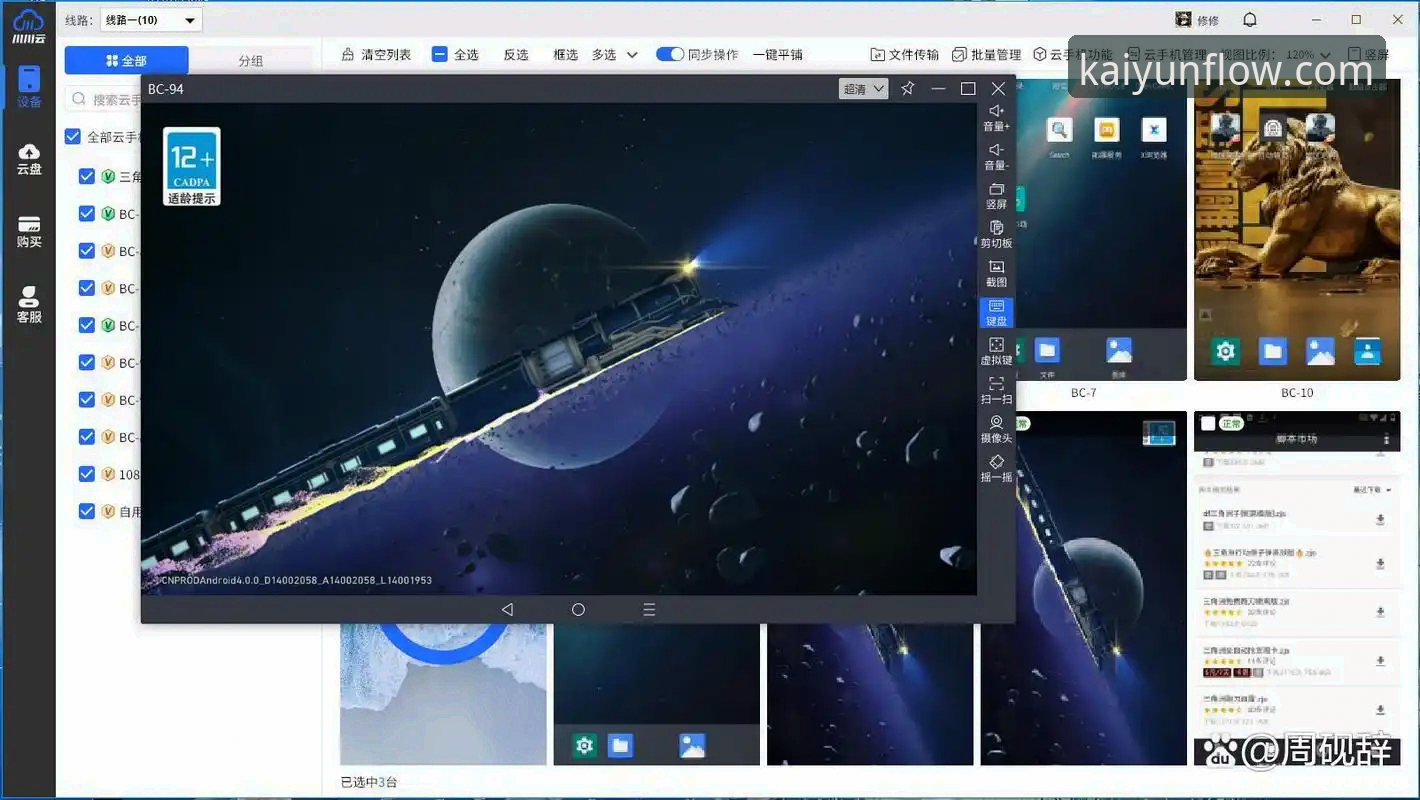Open Settings app on the BC-10 phone
This screenshot has width=1420, height=800.
1225,351
